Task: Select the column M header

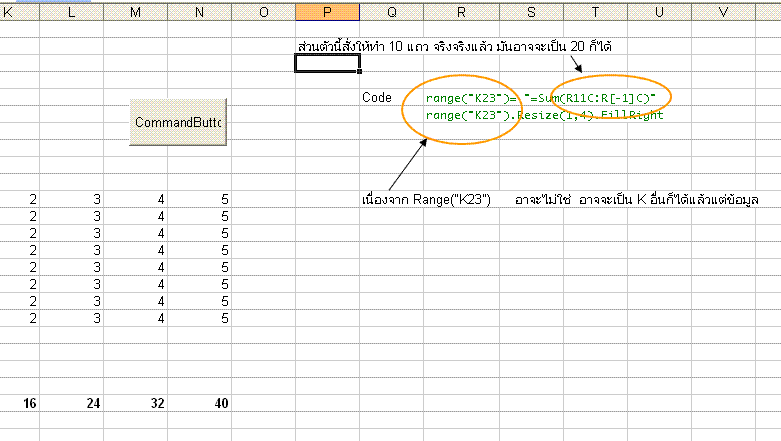Action: point(136,10)
